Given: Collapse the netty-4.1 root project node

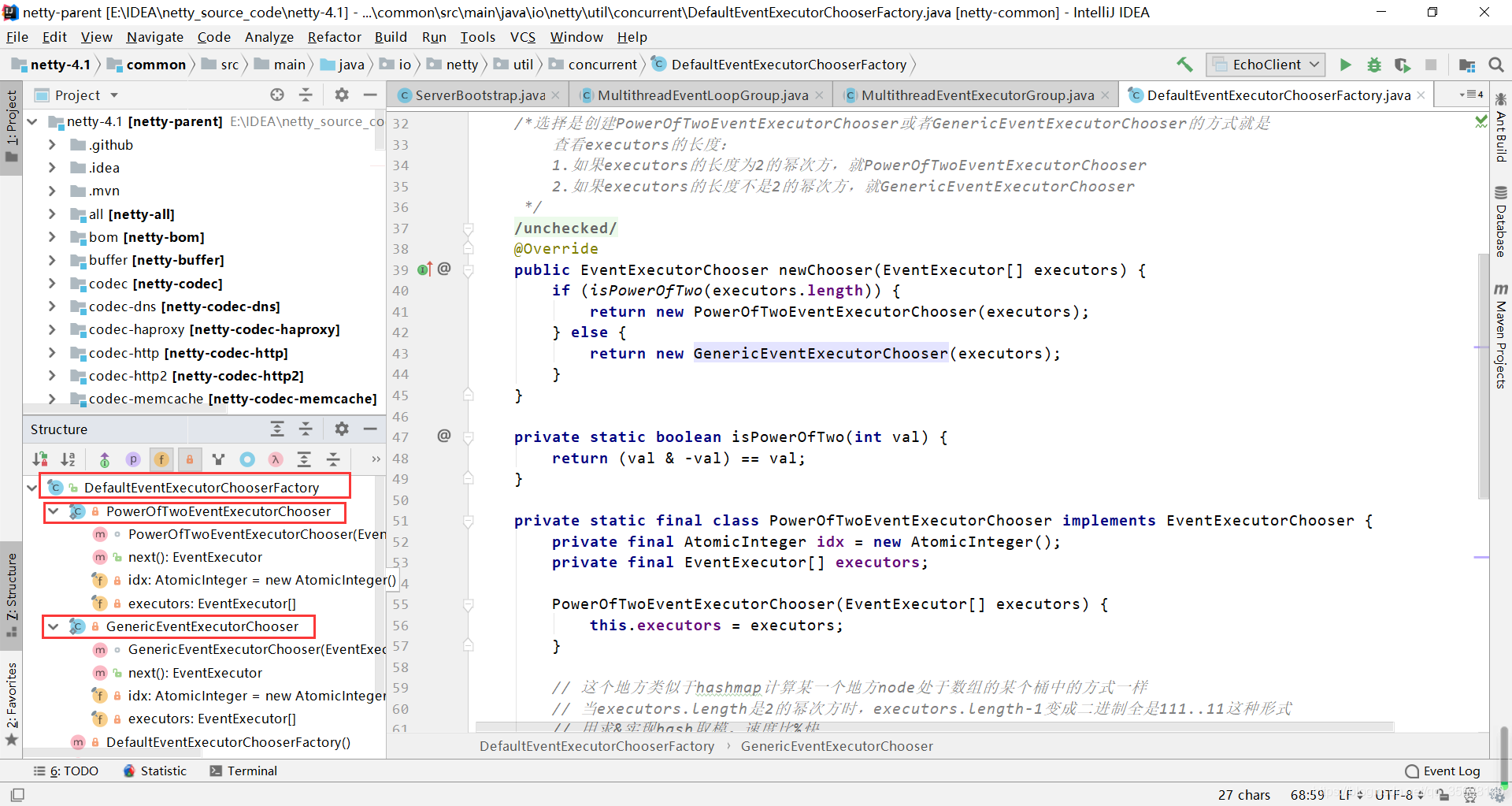Looking at the screenshot, I should 32,121.
